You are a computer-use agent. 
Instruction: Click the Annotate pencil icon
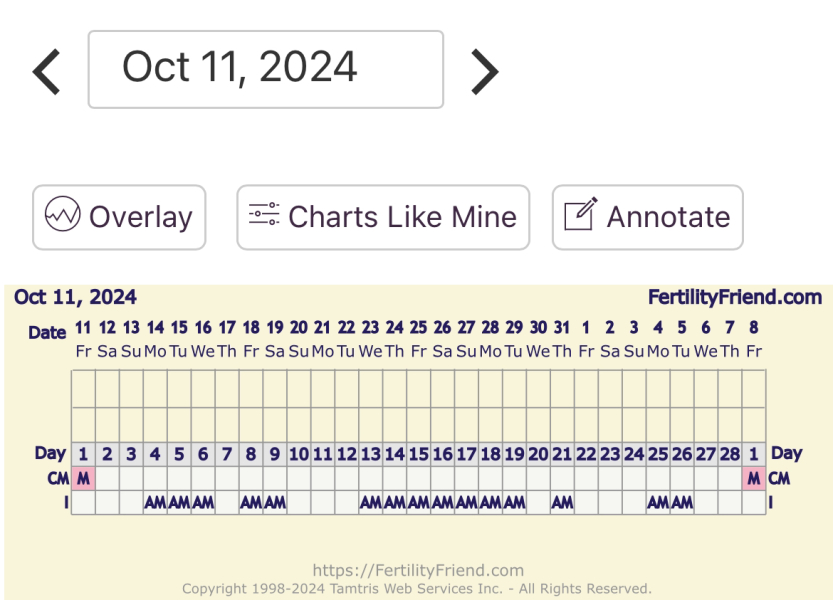580,216
